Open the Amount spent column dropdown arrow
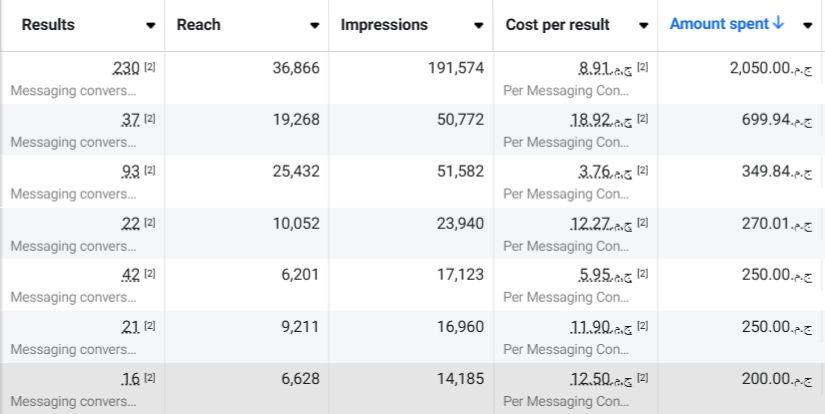 (x=807, y=26)
